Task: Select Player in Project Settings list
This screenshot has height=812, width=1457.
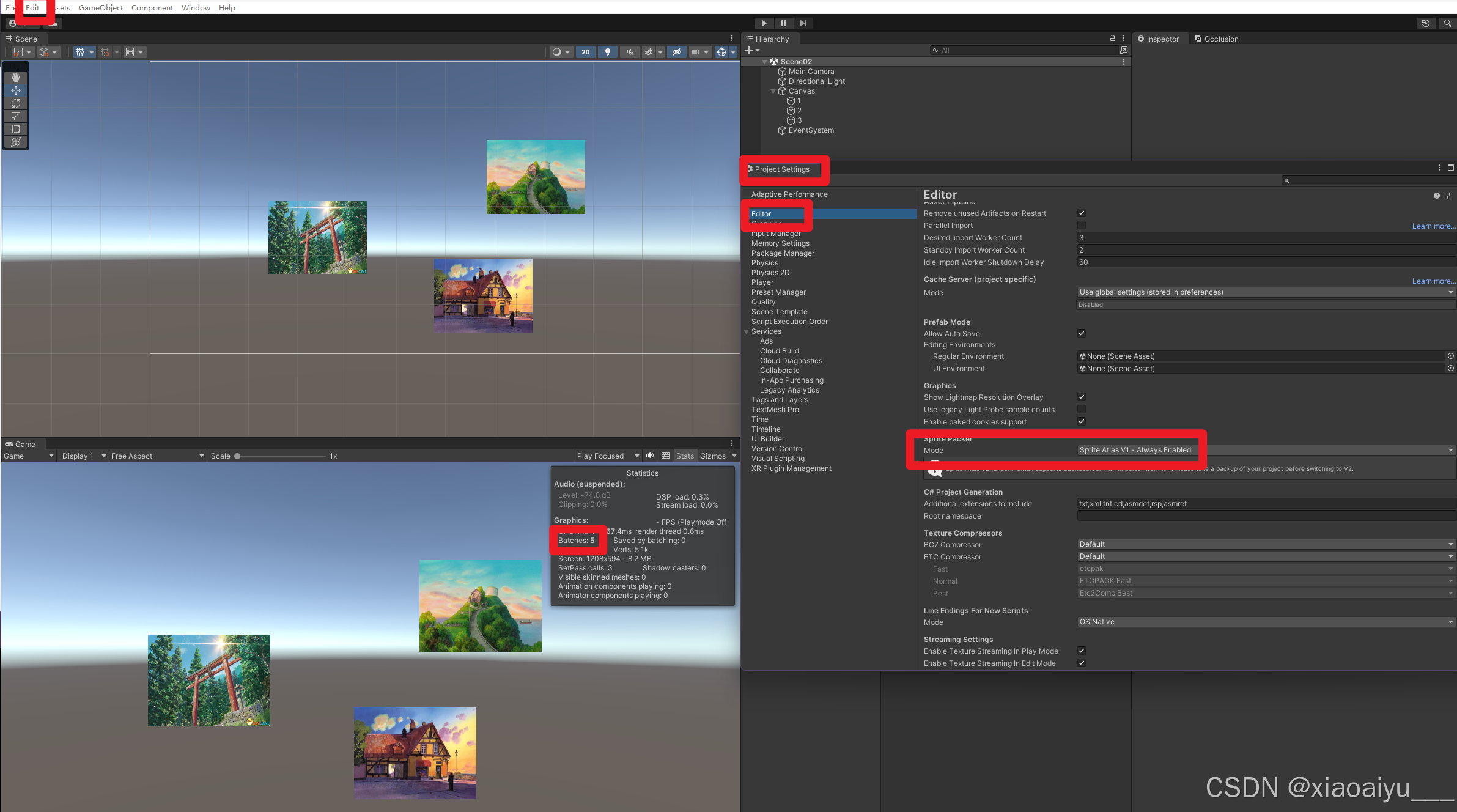Action: (762, 282)
